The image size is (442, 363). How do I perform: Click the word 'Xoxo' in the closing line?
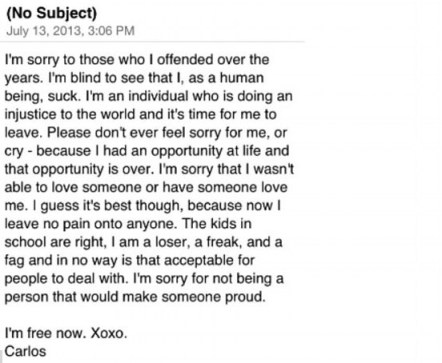(x=109, y=333)
